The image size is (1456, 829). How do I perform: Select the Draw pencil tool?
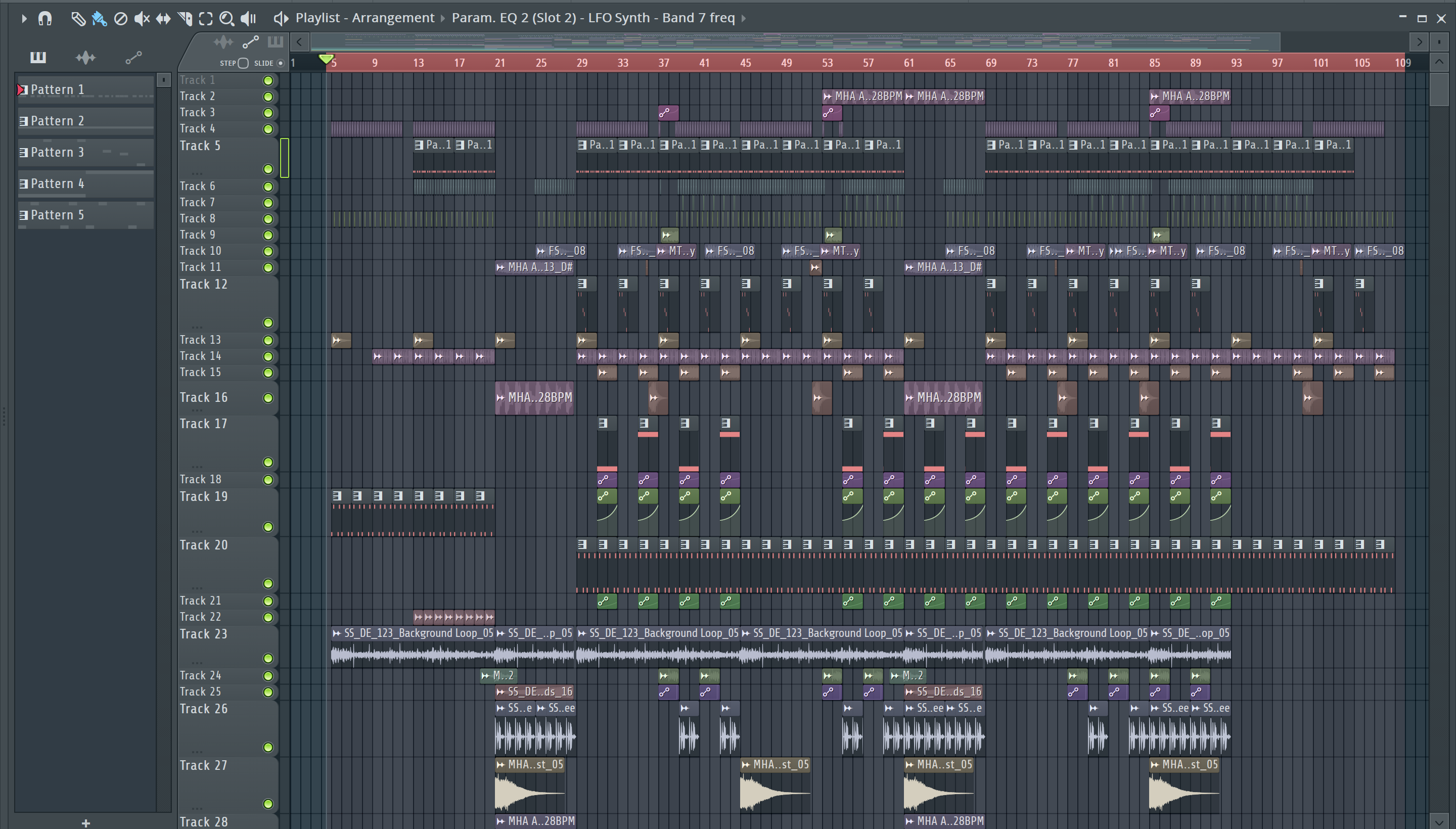[x=78, y=19]
